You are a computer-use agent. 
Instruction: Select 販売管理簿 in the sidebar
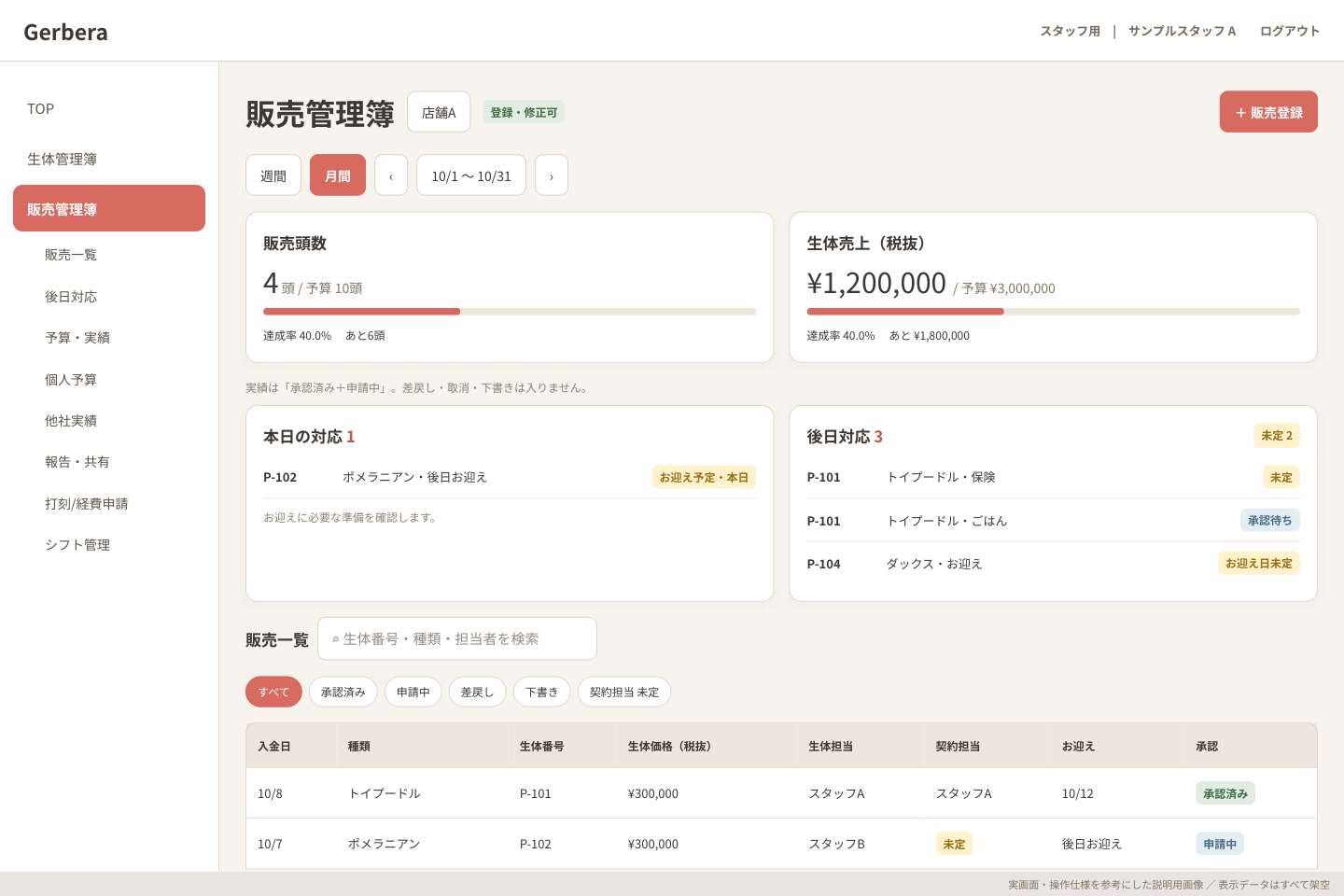pos(109,208)
